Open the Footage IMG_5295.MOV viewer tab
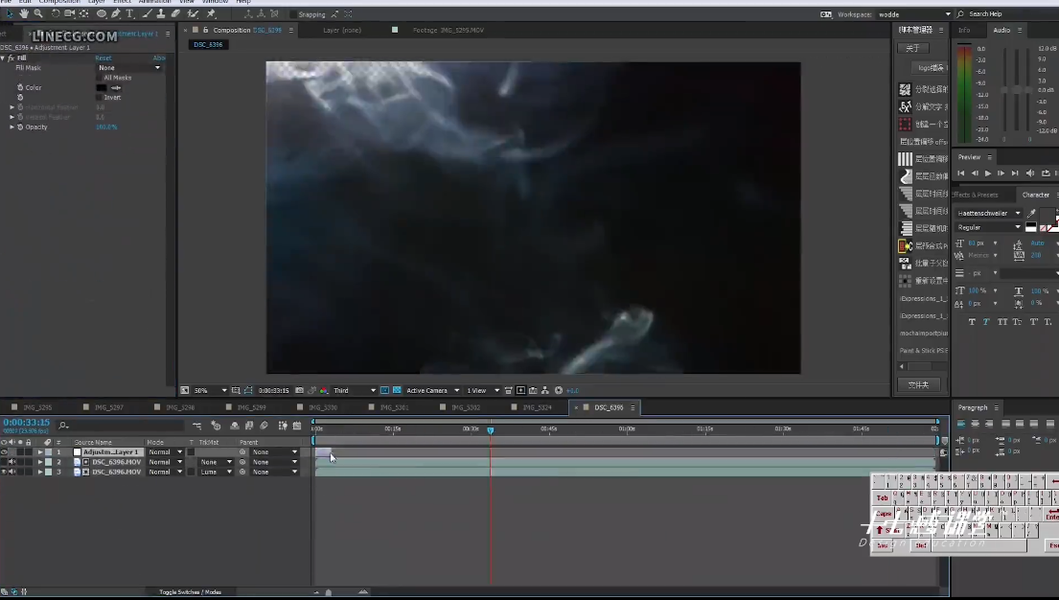 [448, 30]
